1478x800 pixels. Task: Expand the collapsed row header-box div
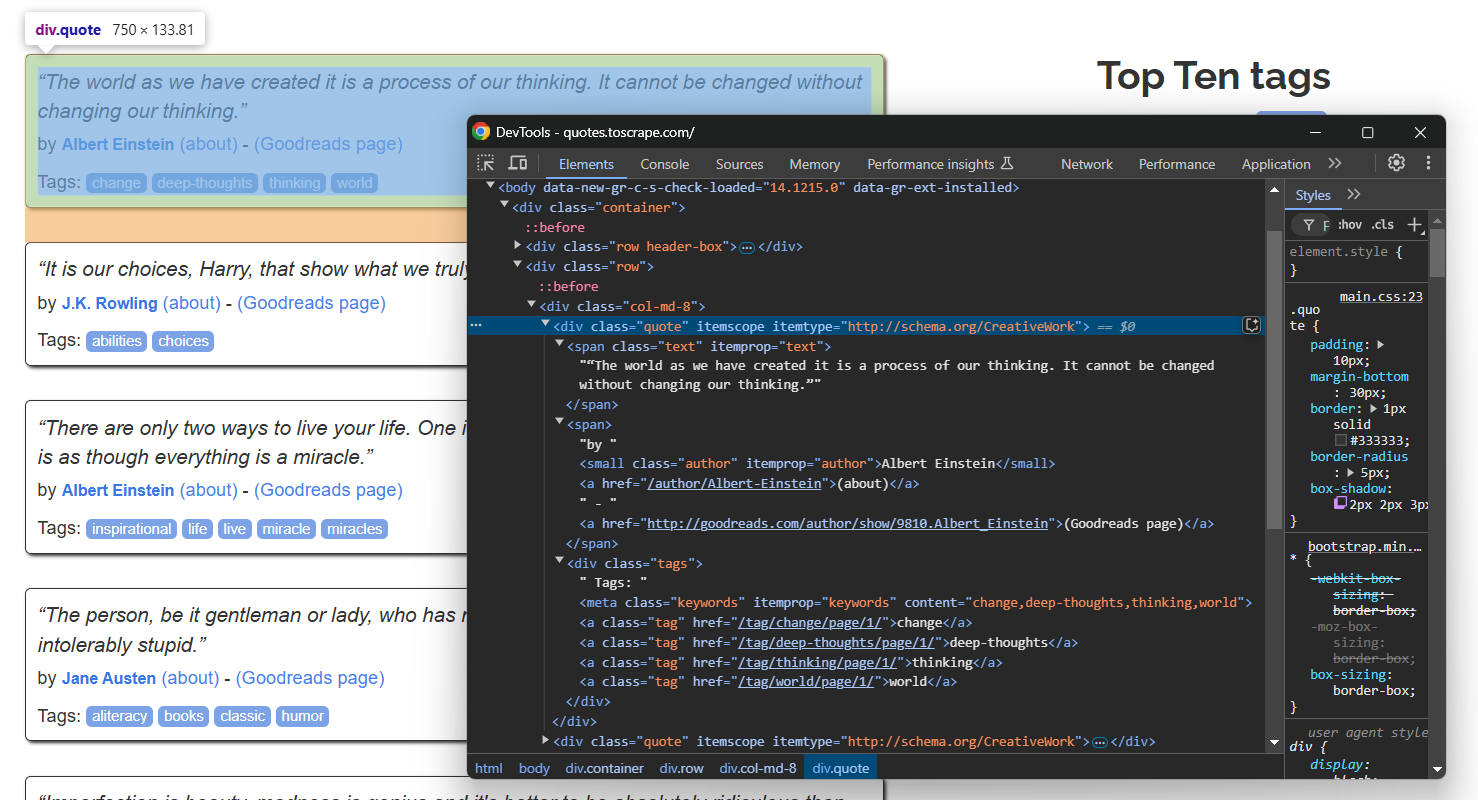(x=518, y=246)
